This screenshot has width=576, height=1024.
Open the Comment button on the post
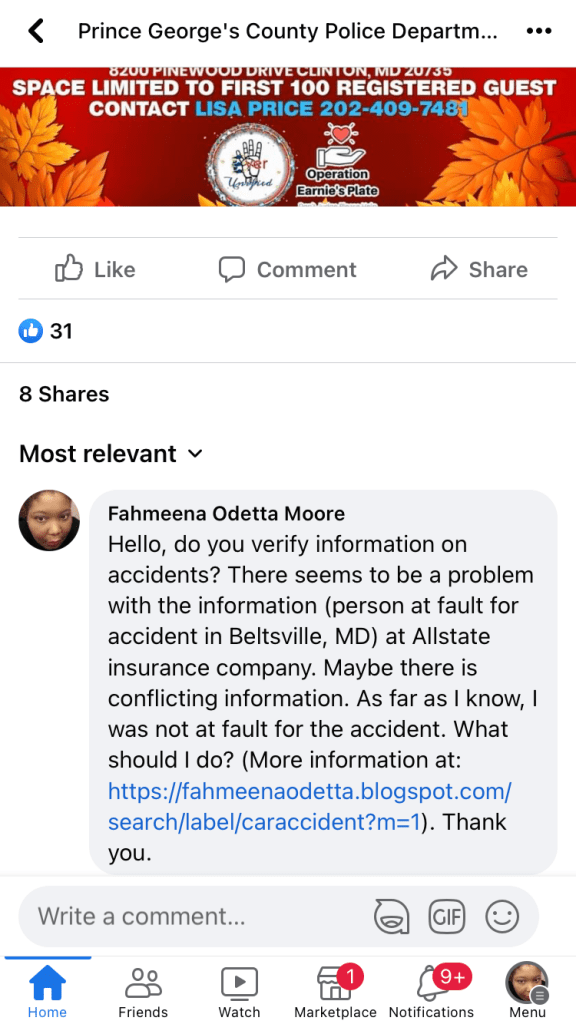point(287,268)
